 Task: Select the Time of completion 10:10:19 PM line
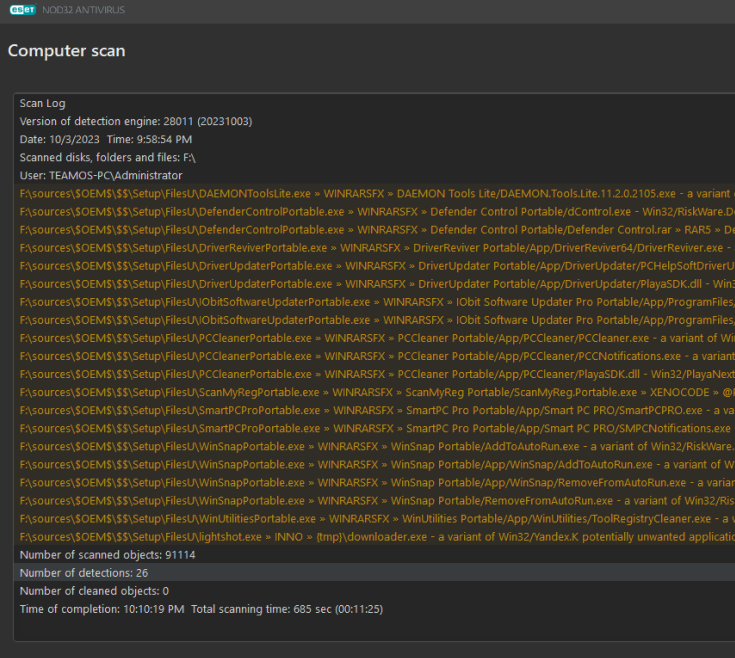[375, 609]
